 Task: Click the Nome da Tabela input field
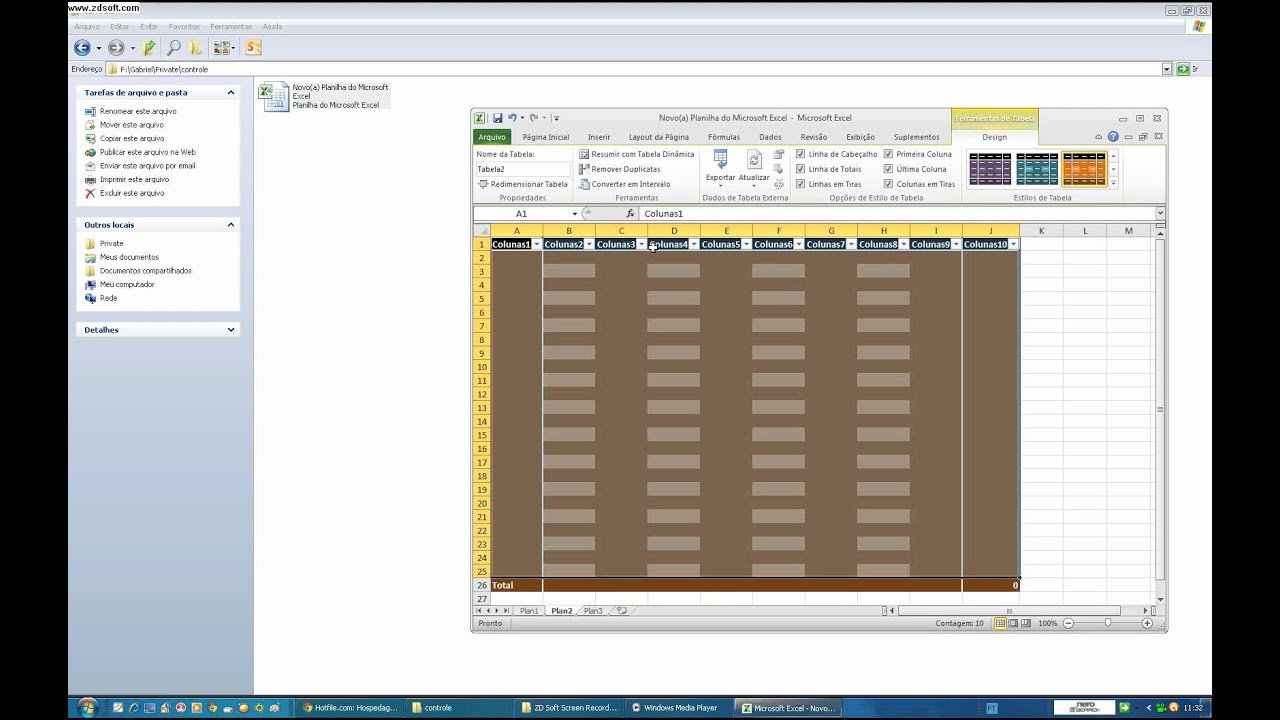pos(521,169)
